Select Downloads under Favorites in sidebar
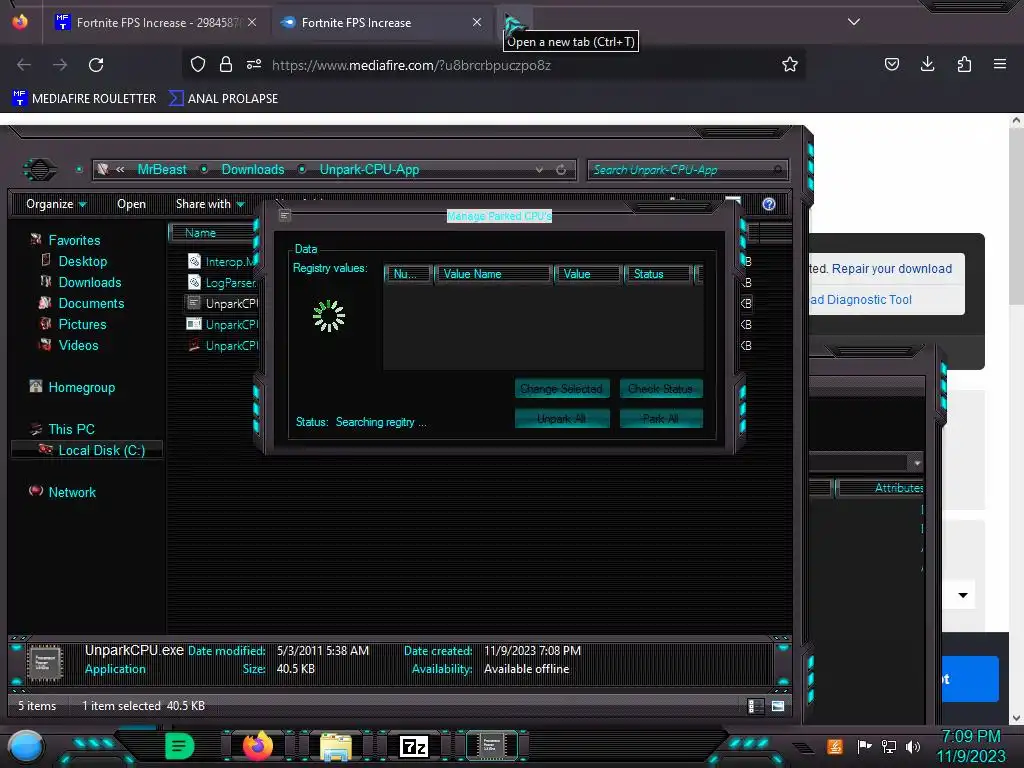Viewport: 1024px width, 768px height. pyautogui.click(x=90, y=282)
